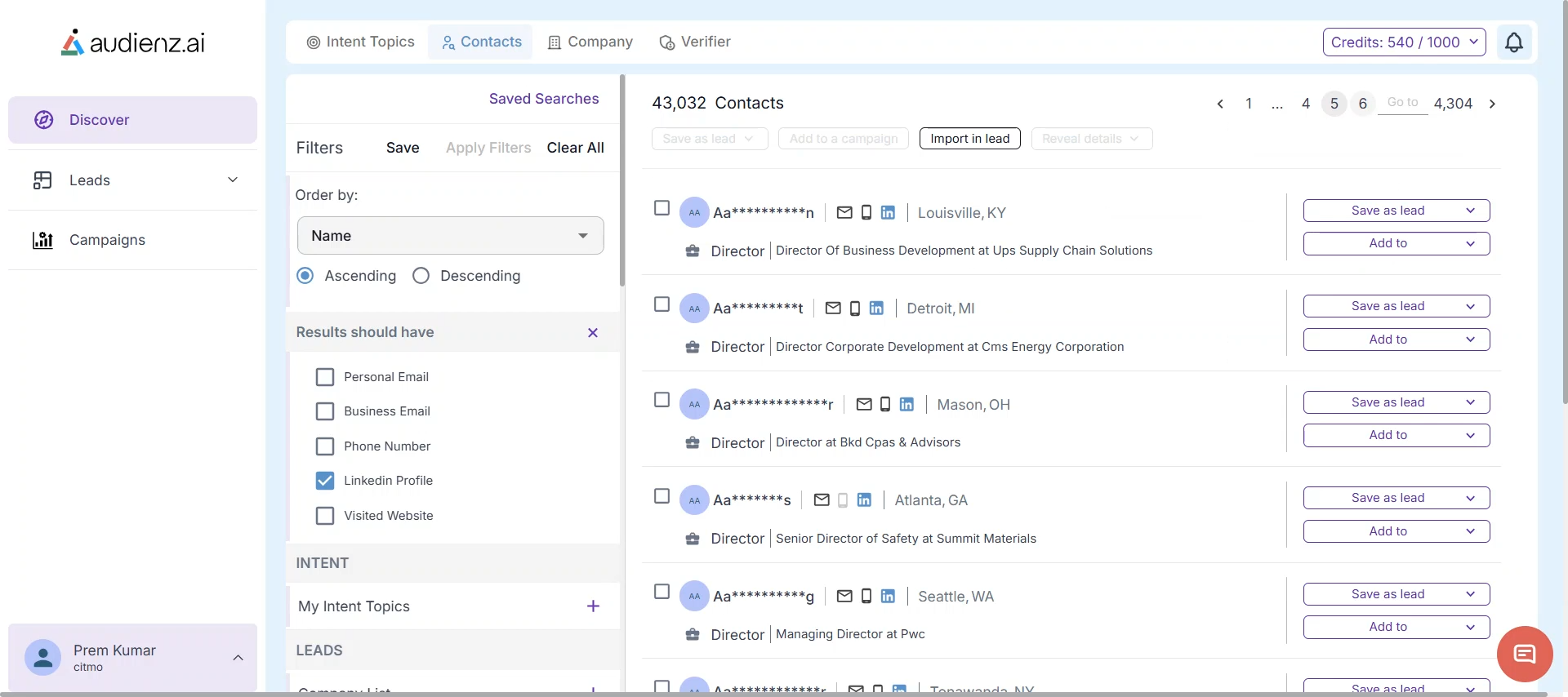Click the email icon for Mason, OH contact

(x=864, y=404)
